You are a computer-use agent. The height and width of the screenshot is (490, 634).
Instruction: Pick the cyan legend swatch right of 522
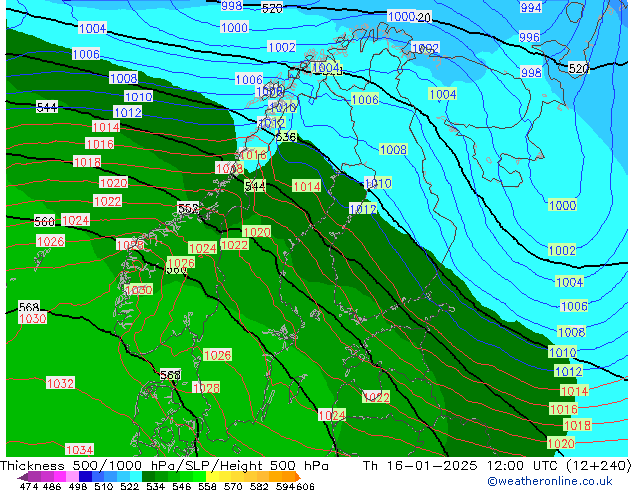coord(136,476)
